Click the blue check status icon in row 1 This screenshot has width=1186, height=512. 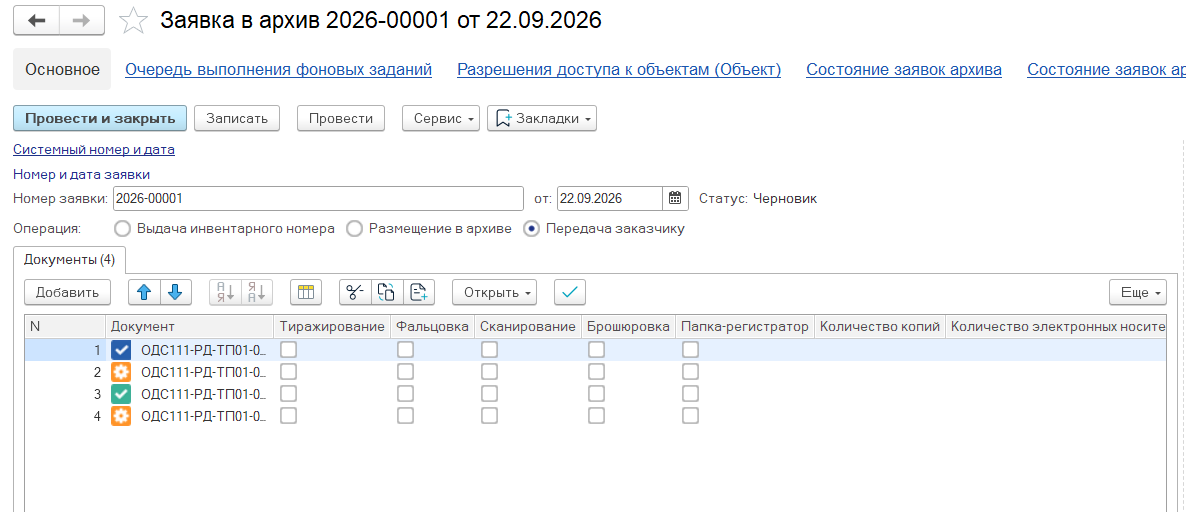click(121, 350)
